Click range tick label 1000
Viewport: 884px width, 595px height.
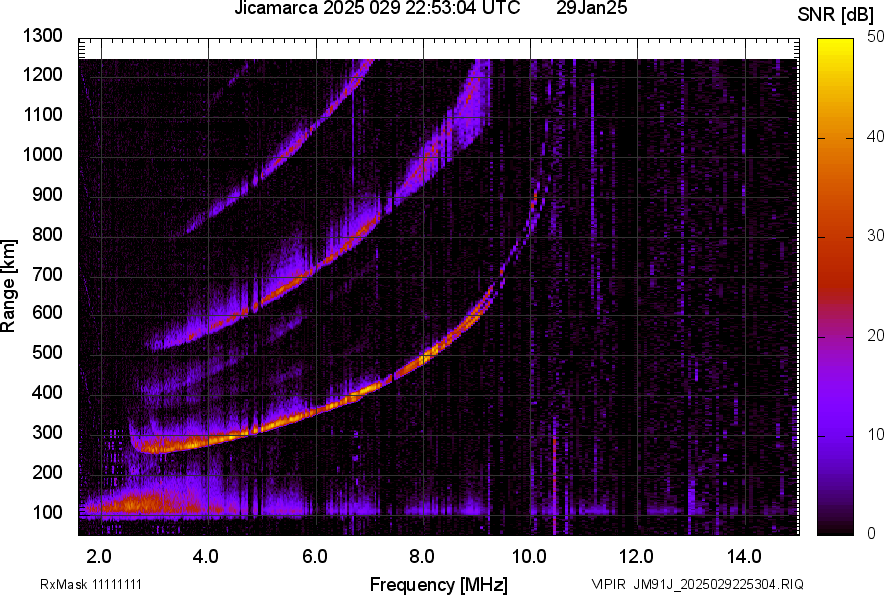[43, 154]
